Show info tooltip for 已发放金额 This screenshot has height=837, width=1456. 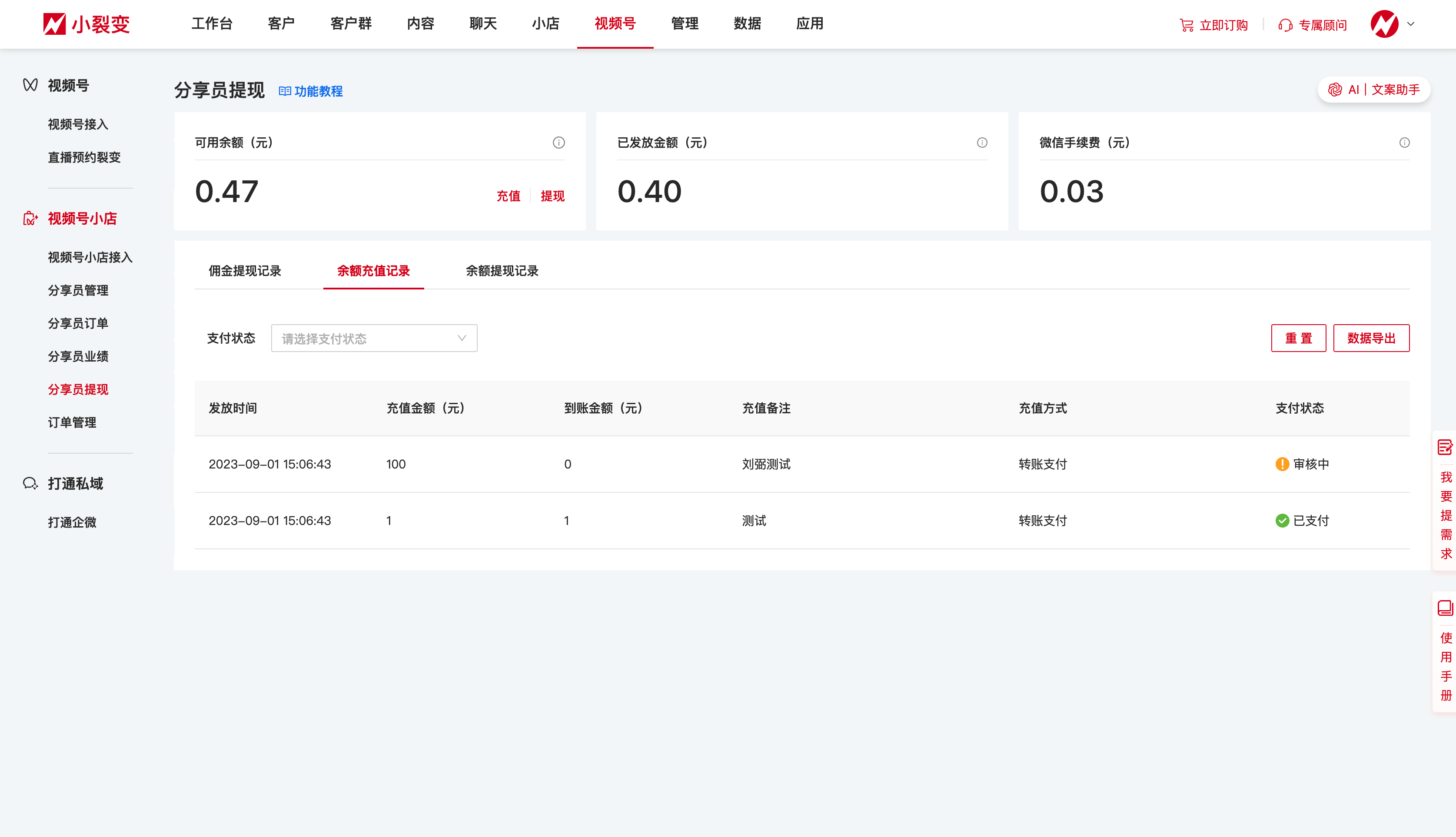pos(982,143)
